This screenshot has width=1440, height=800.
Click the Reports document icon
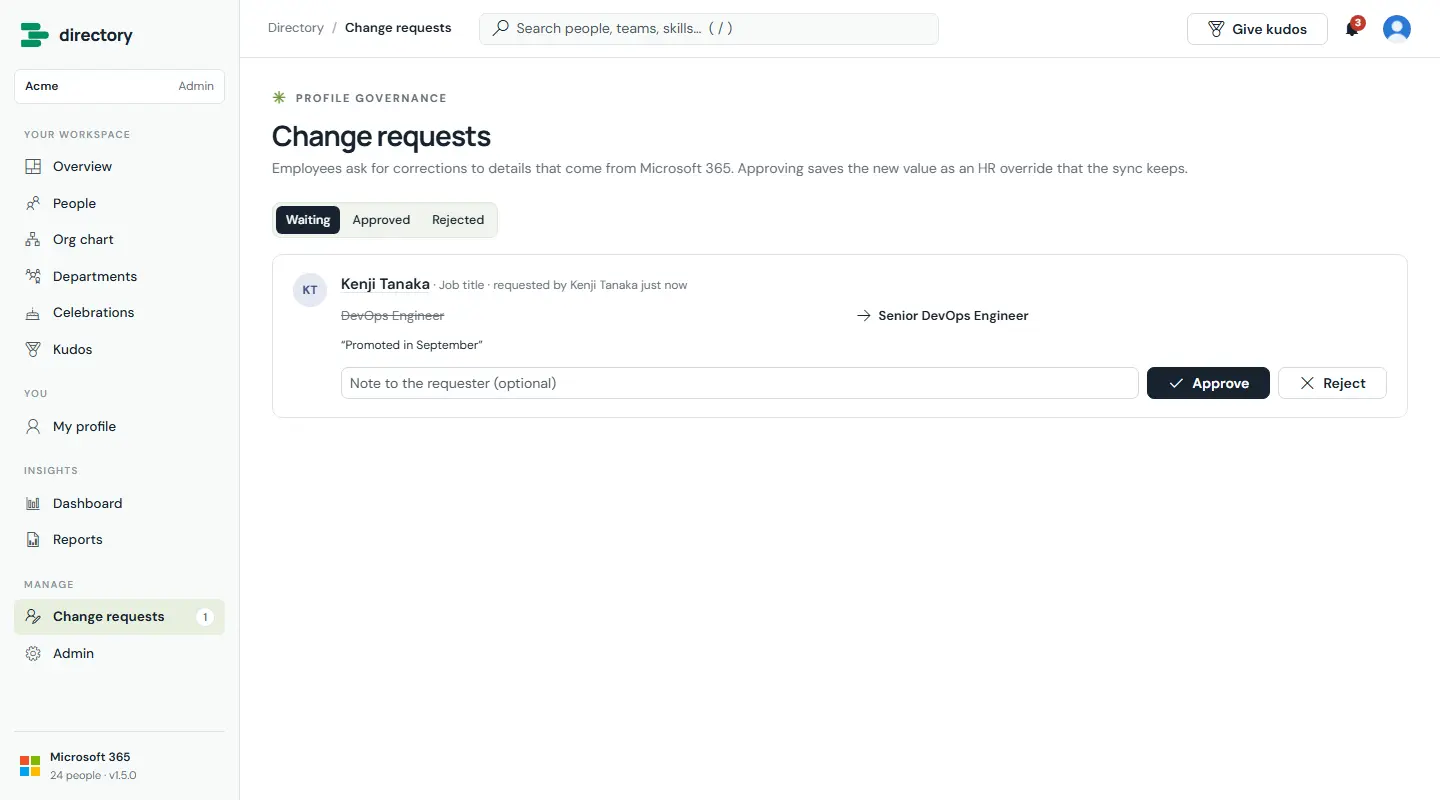click(x=33, y=540)
